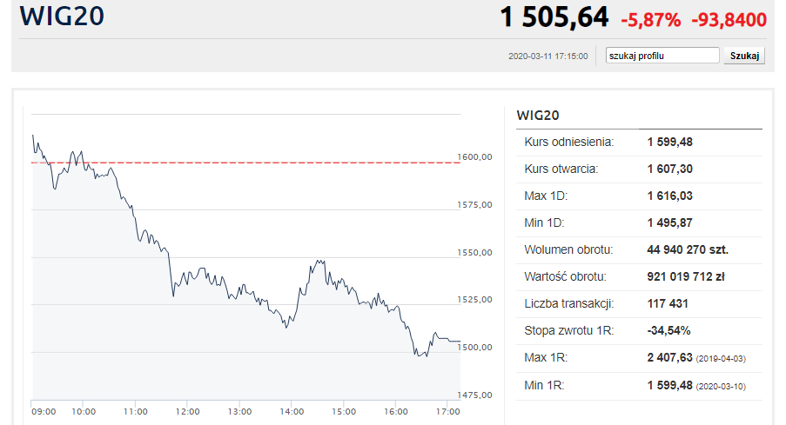
Task: Click the Max 1D value 1 616,03
Action: coord(670,196)
